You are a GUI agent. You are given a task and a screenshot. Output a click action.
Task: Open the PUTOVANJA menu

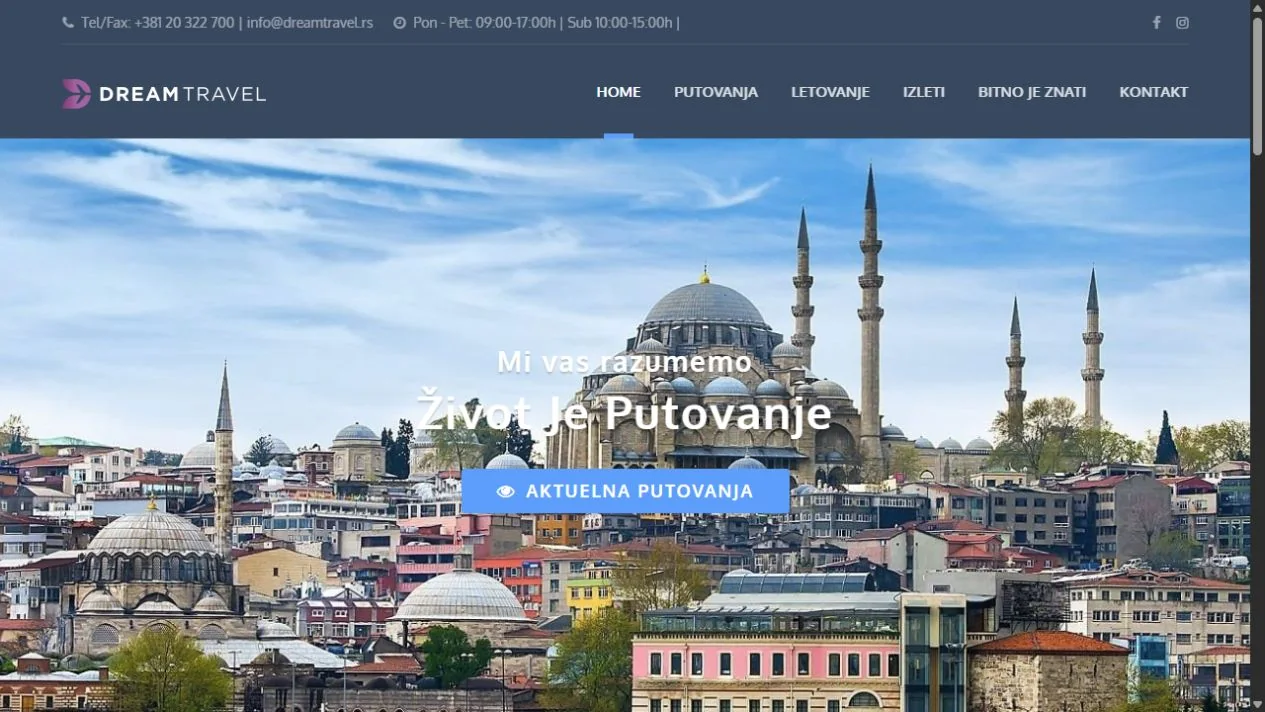coord(716,92)
